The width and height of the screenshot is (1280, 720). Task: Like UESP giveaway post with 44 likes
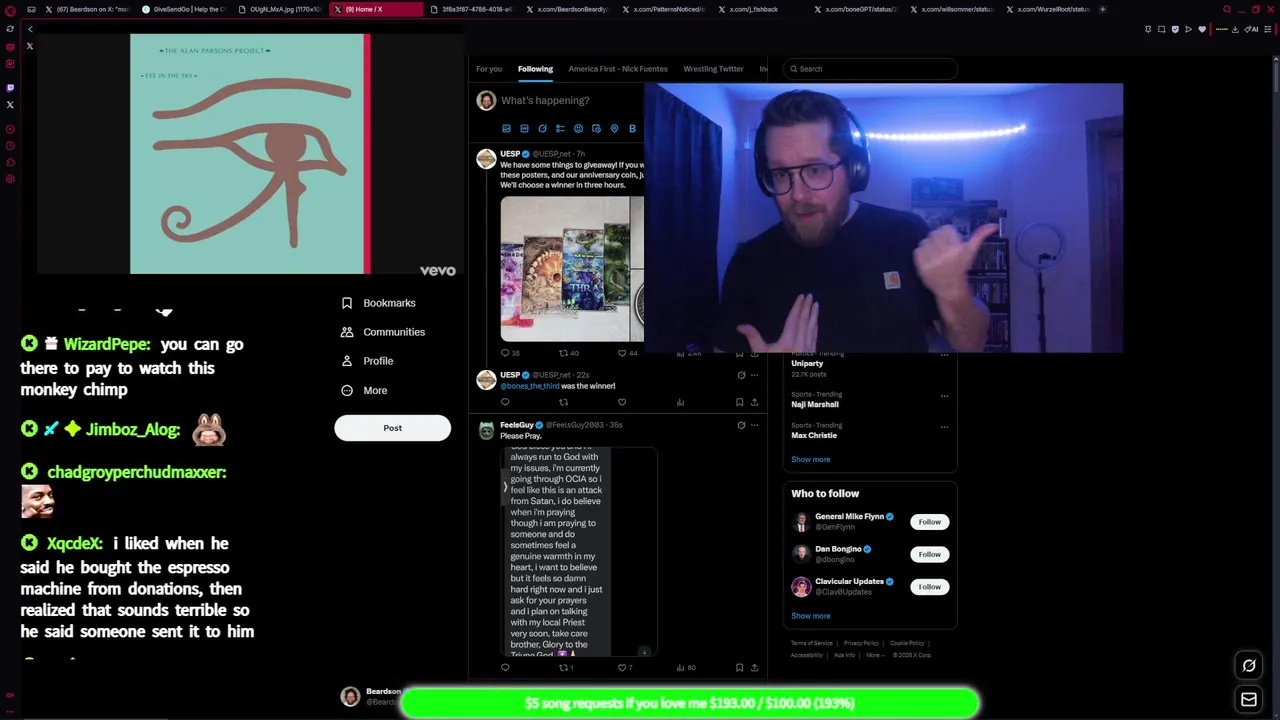click(627, 353)
